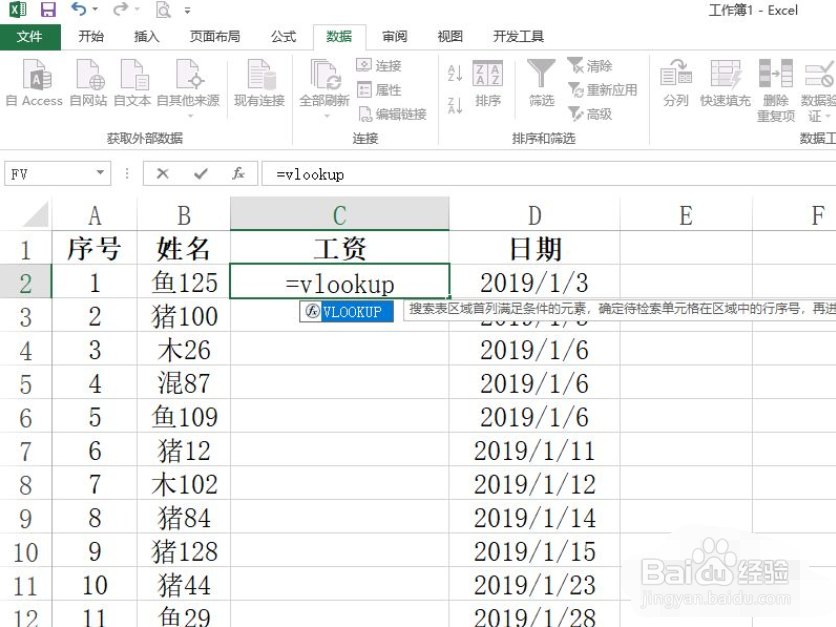Click cell B10 containing 猪128
The width and height of the screenshot is (836, 627).
click(183, 551)
